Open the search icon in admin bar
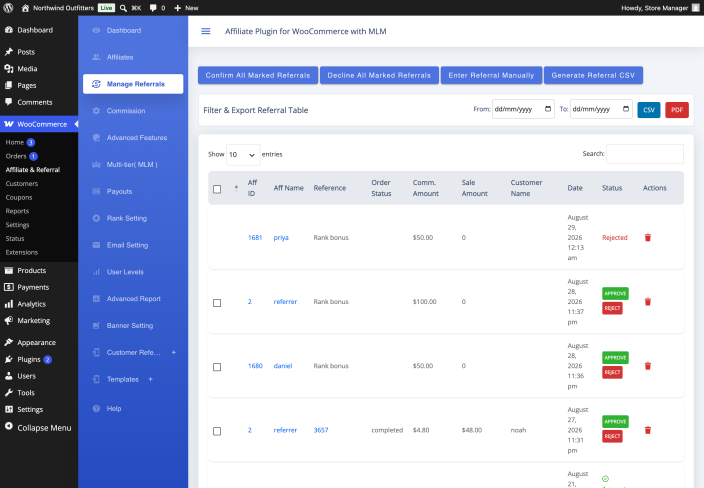This screenshot has width=704, height=488. pos(123,8)
